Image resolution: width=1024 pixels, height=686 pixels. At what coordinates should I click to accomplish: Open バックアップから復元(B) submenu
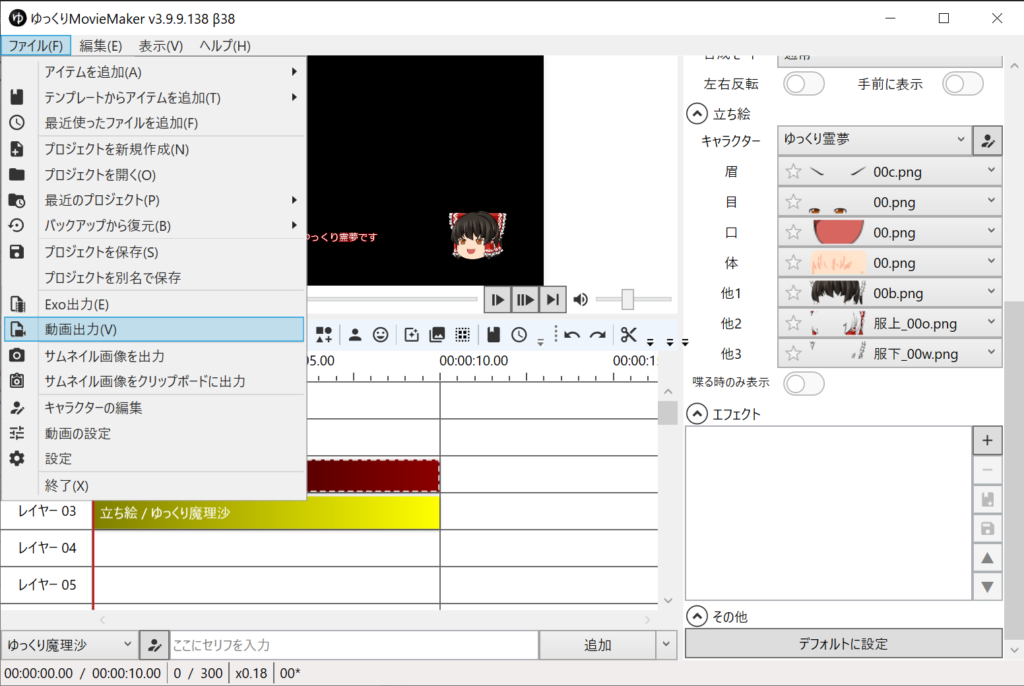coord(154,225)
